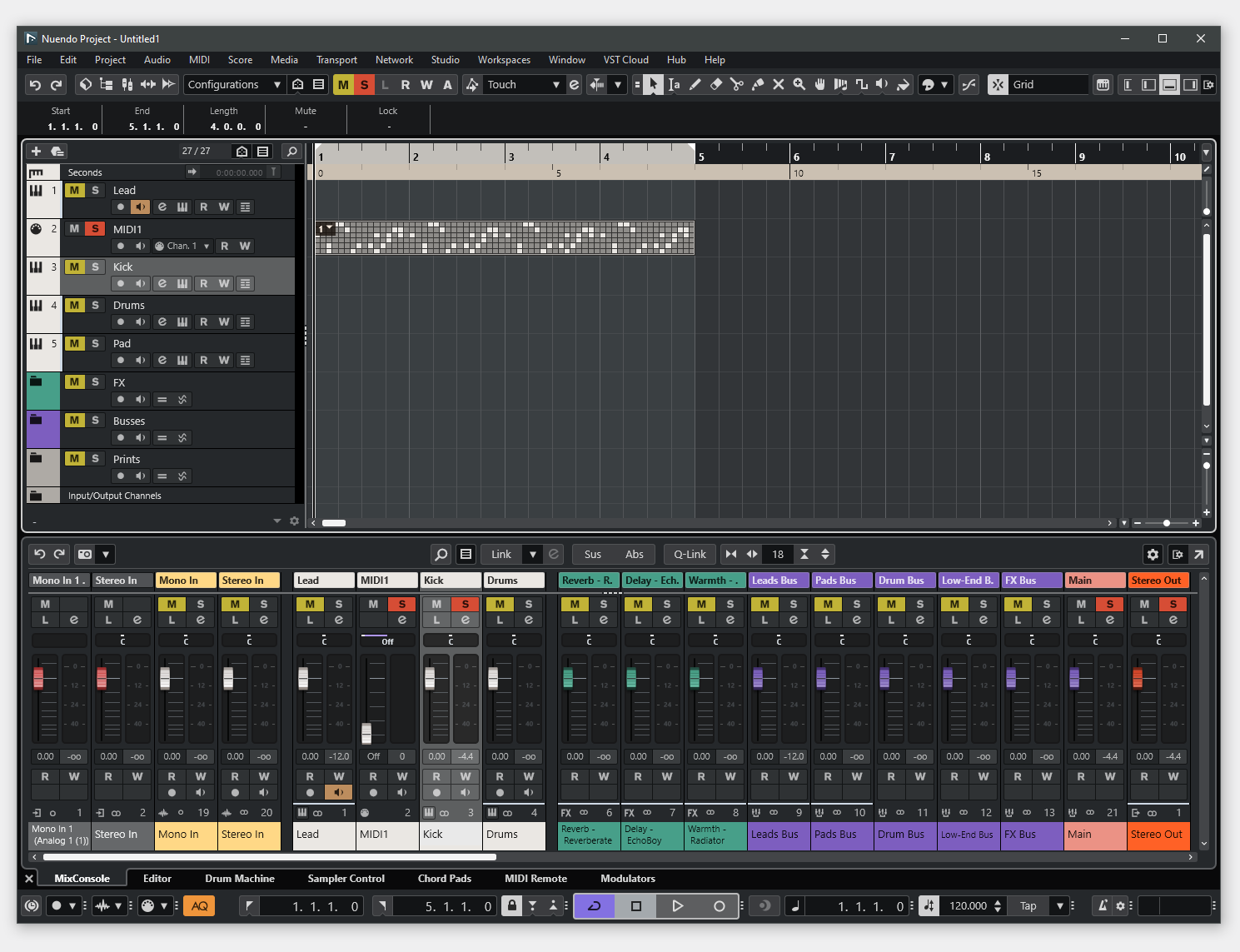Click the Q-Link button
Screen dimensions: 1240x952
[x=690, y=554]
